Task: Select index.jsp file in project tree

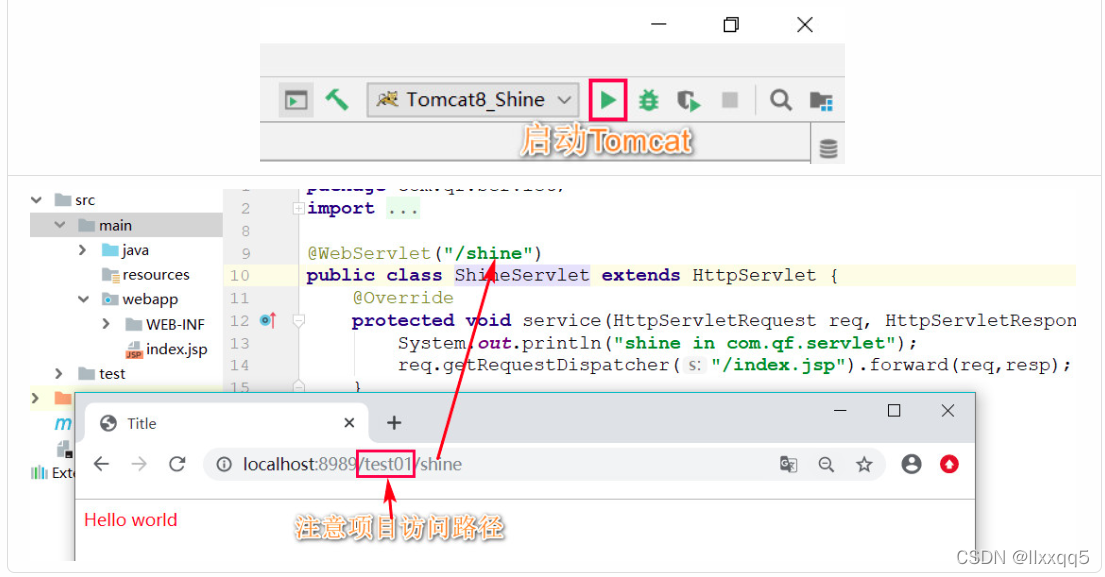Action: pos(166,349)
